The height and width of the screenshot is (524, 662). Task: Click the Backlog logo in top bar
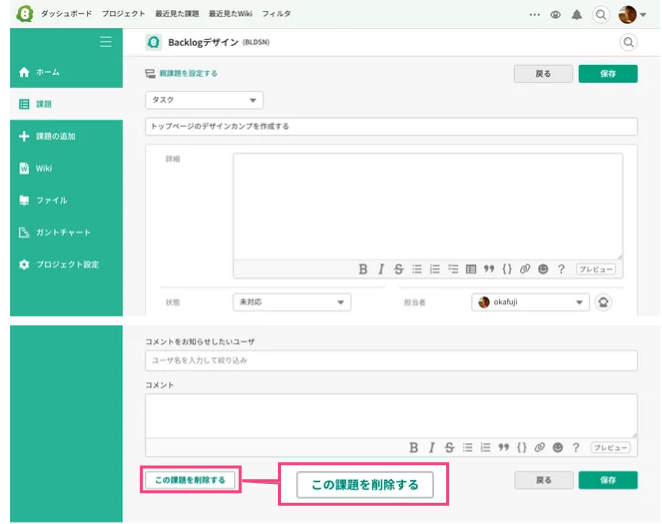tap(24, 14)
